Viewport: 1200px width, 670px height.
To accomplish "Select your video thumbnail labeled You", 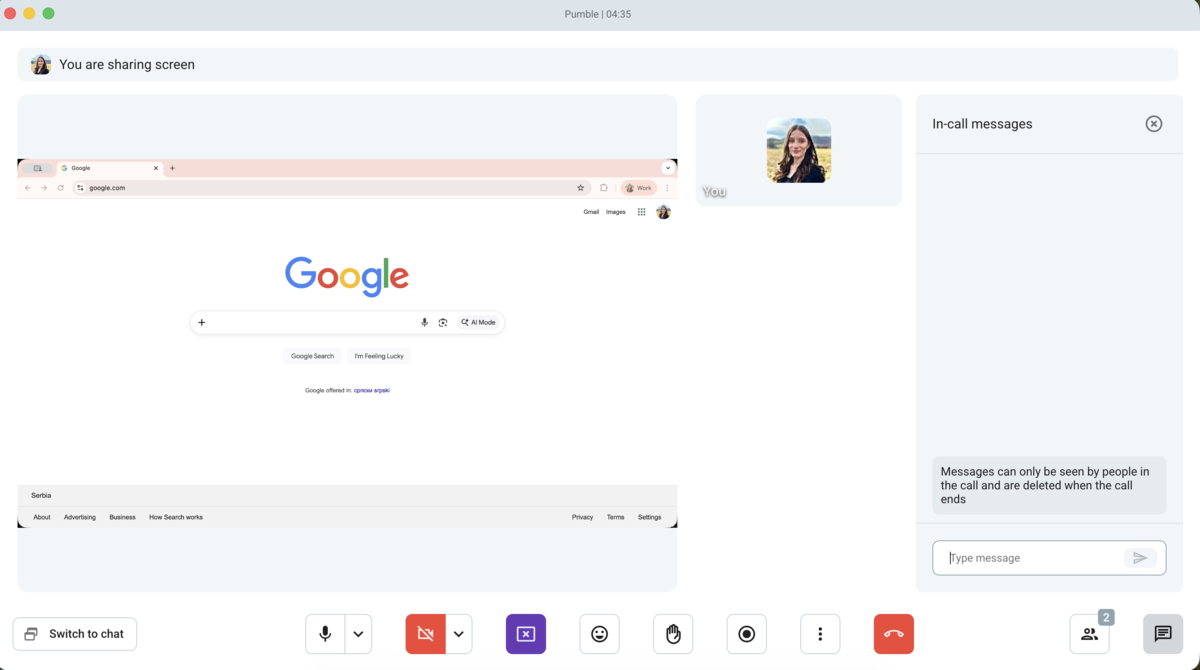I will tap(798, 151).
